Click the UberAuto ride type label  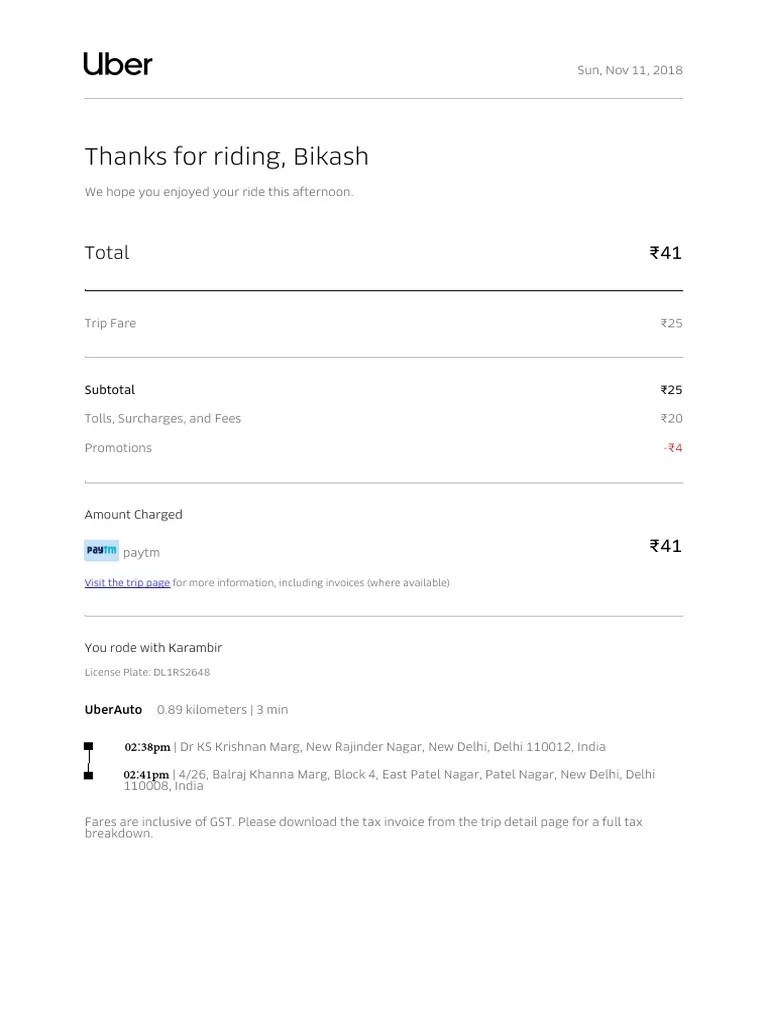(113, 709)
